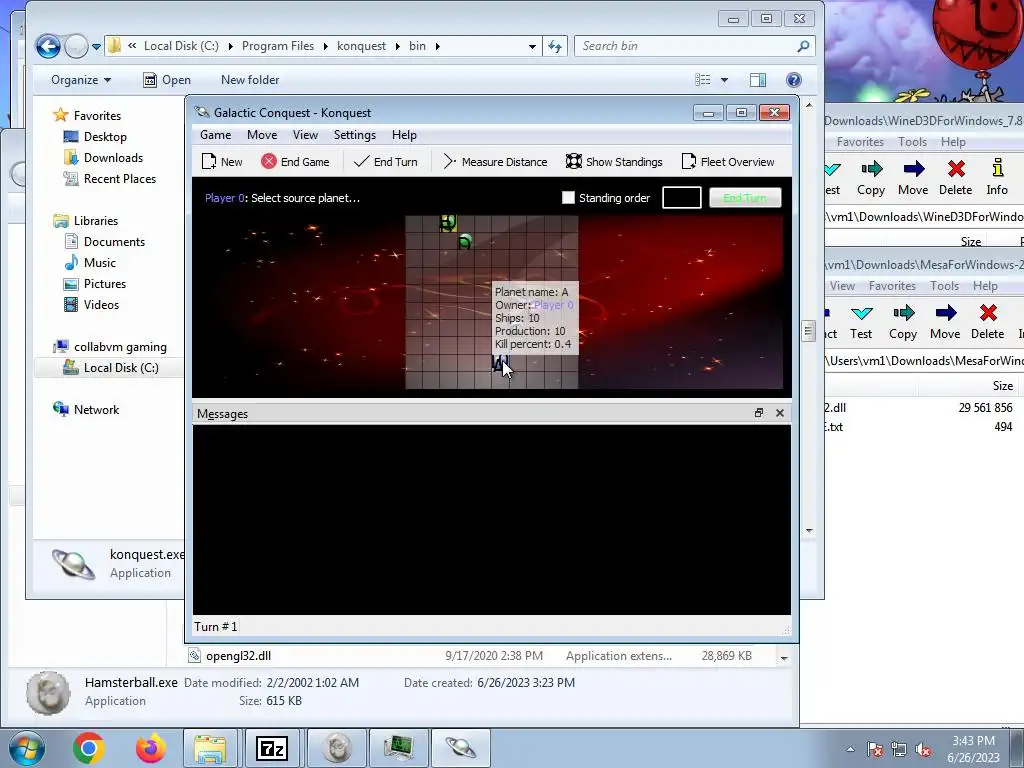Click volume icon in system tray
The width and height of the screenshot is (1024, 768).
[923, 749]
